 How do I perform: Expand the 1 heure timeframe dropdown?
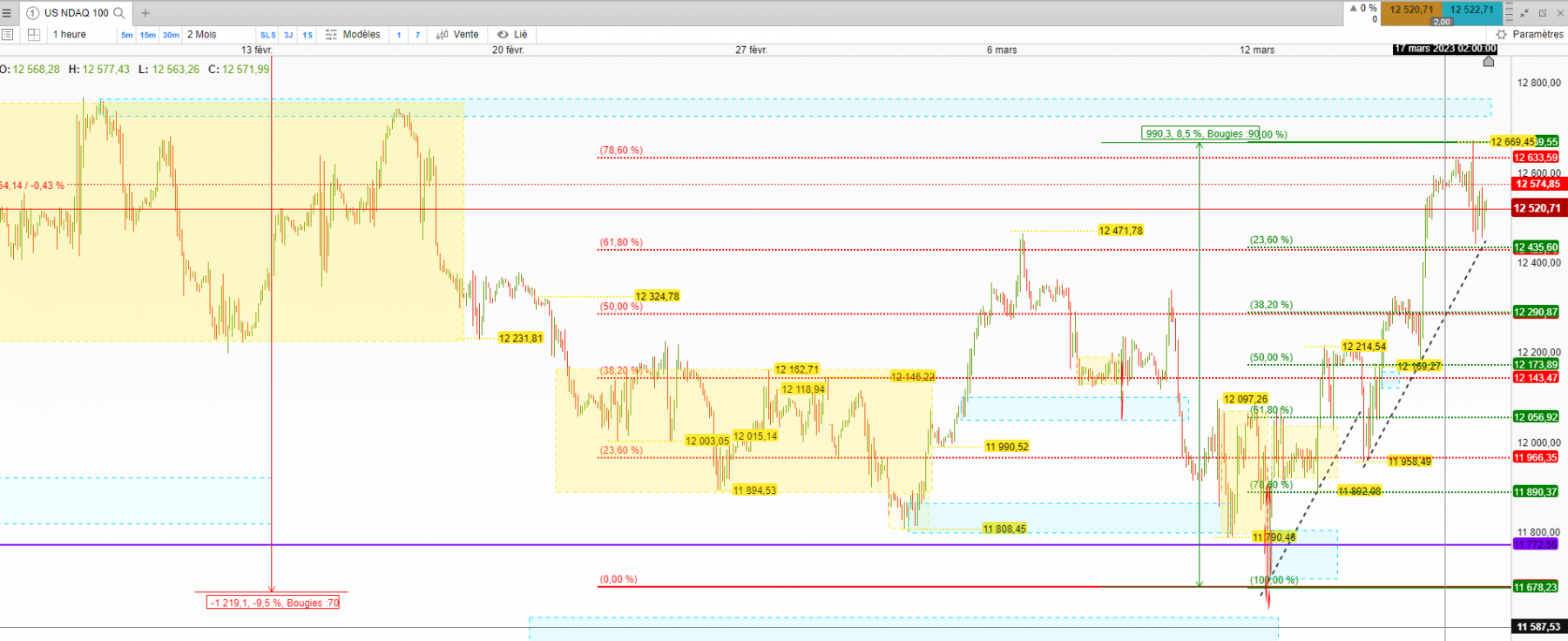[x=70, y=35]
